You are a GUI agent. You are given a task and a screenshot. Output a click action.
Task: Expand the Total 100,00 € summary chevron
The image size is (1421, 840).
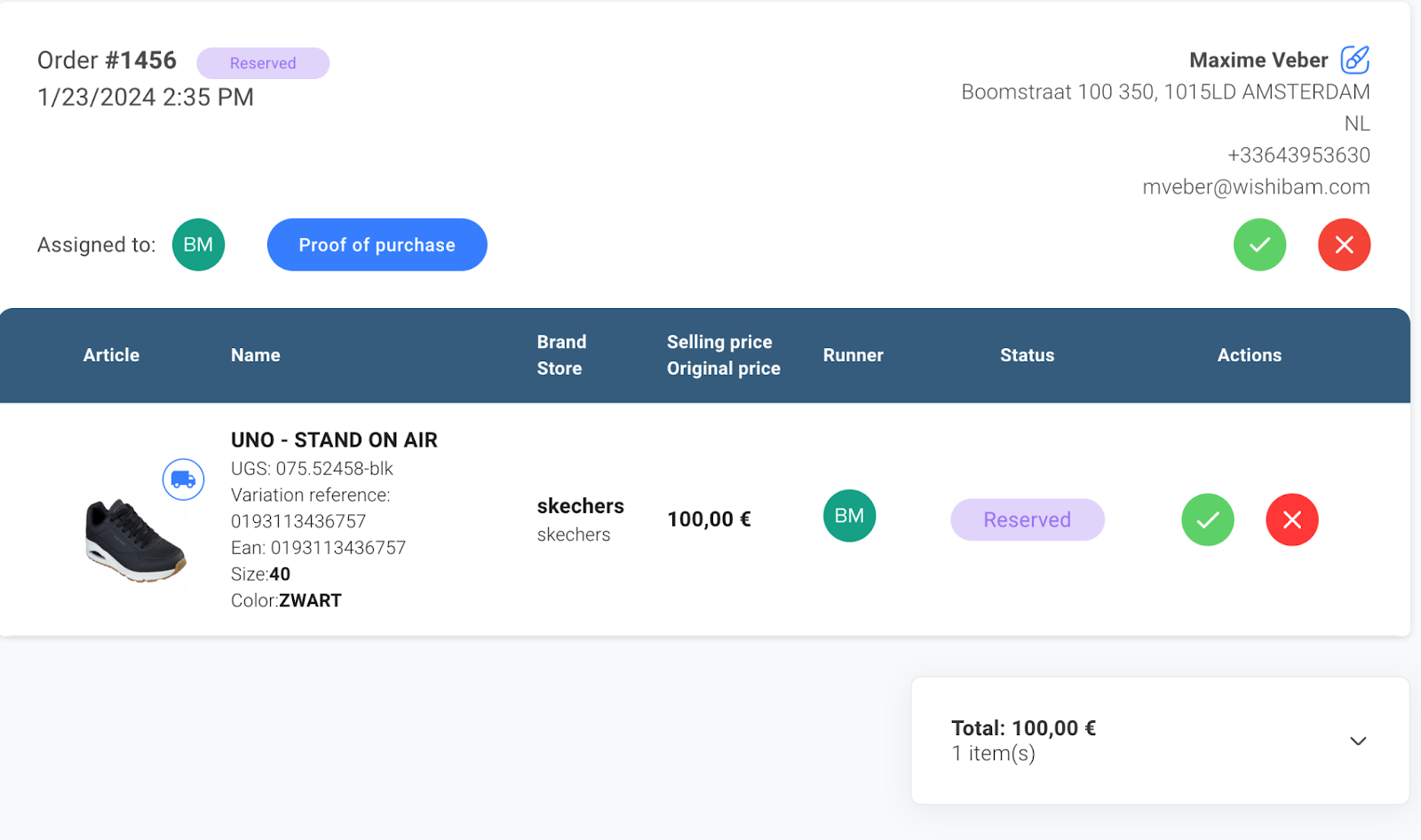click(1358, 741)
